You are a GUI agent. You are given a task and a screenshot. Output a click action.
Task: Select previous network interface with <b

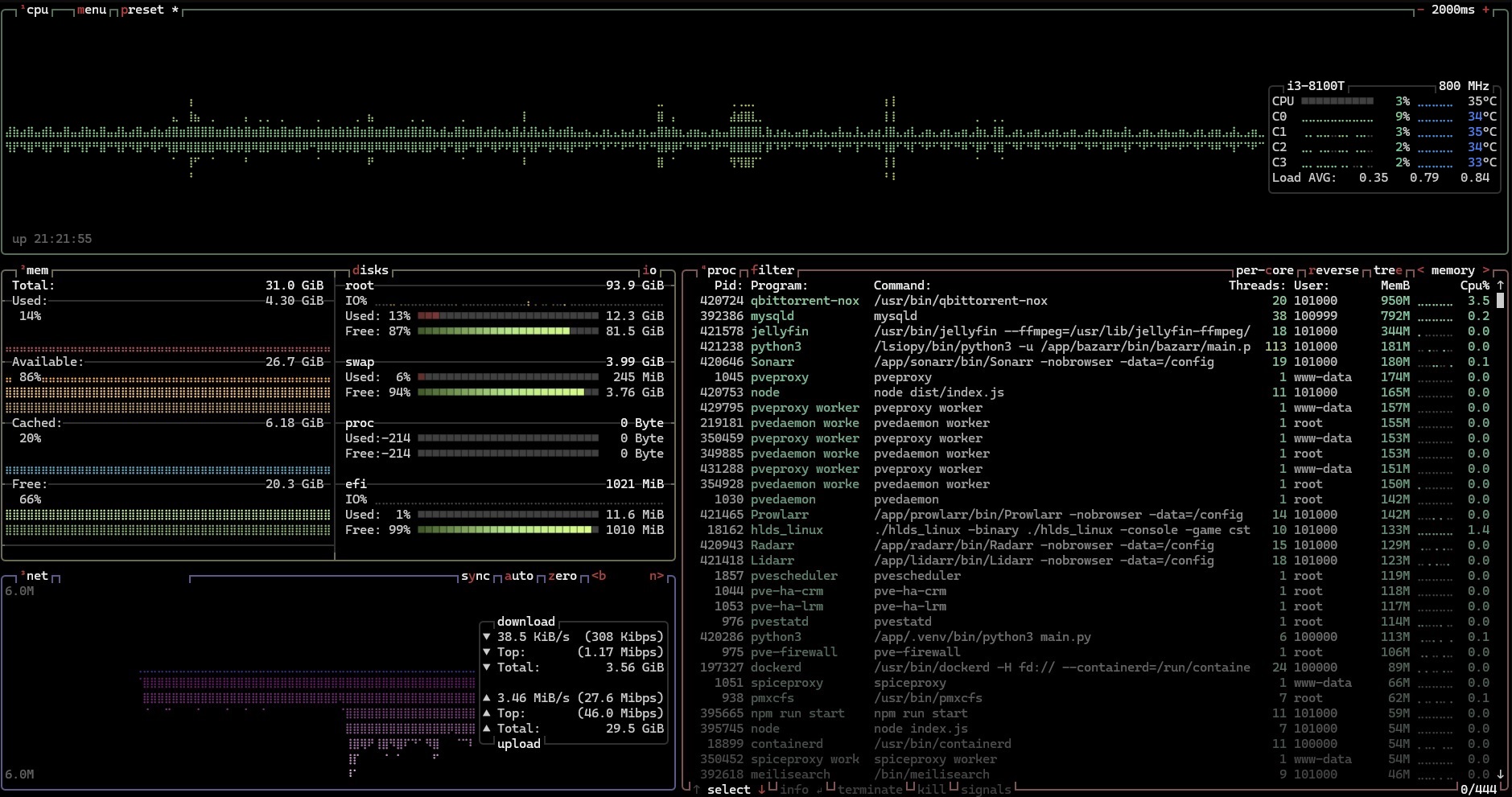click(599, 576)
